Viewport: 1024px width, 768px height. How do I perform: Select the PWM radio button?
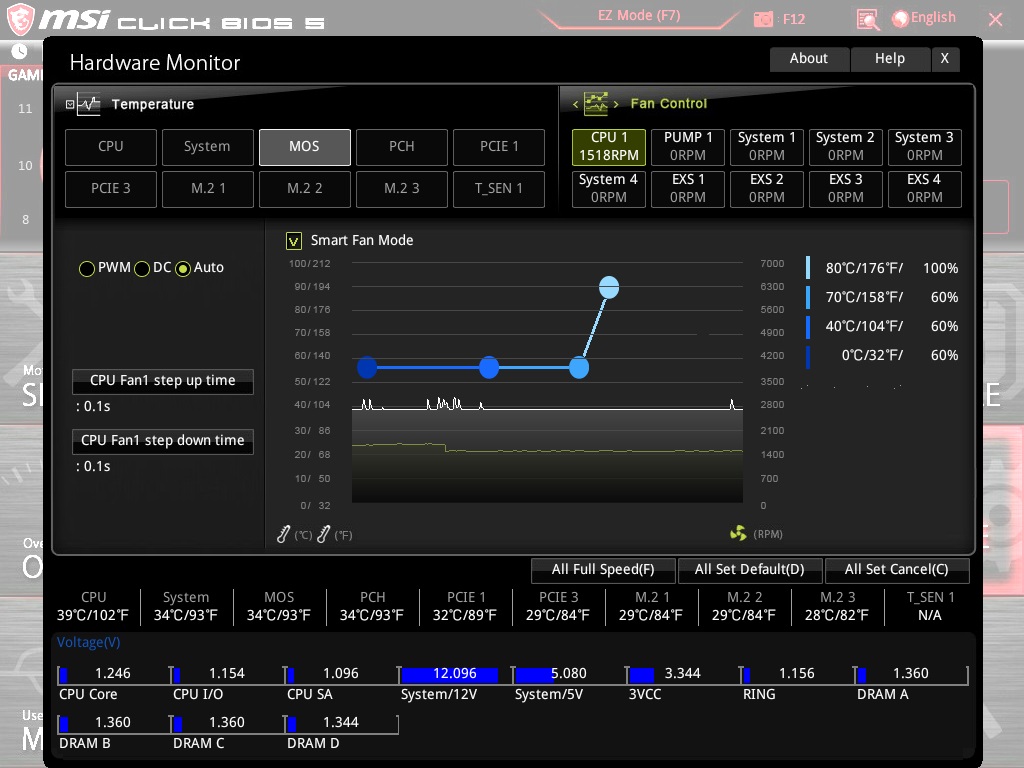[87, 268]
